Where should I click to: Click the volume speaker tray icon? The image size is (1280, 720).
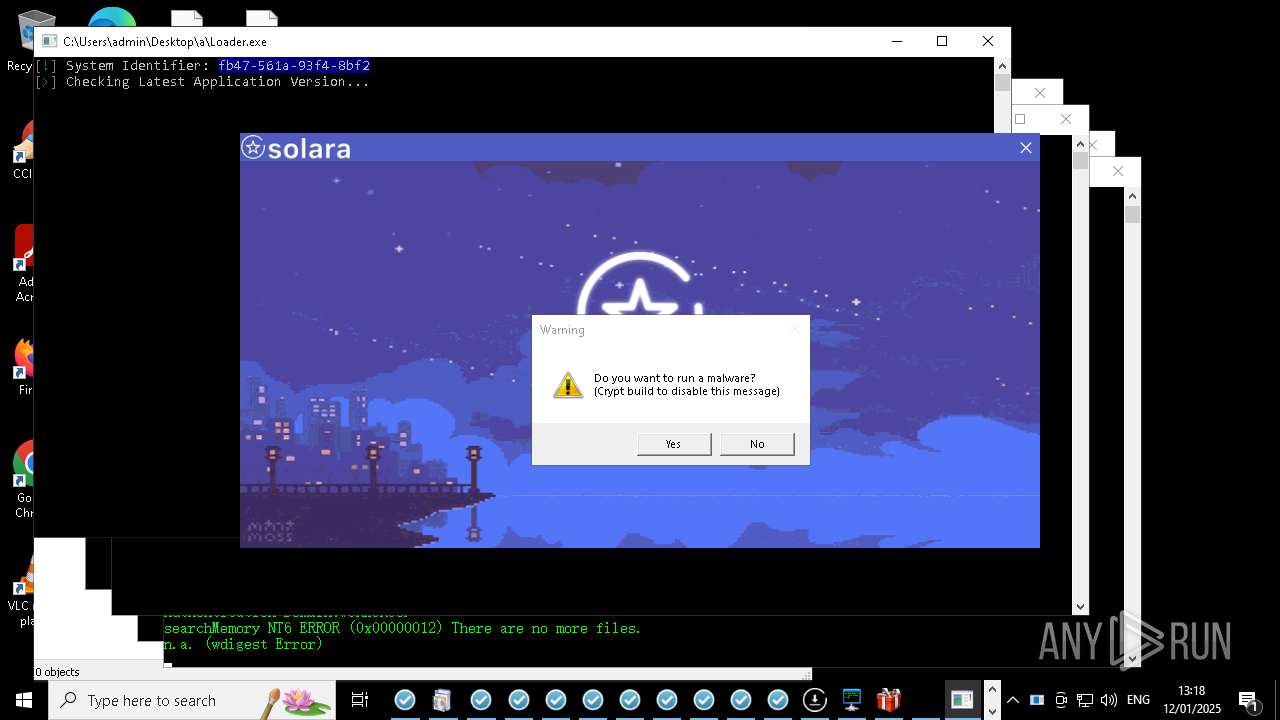(x=1108, y=700)
